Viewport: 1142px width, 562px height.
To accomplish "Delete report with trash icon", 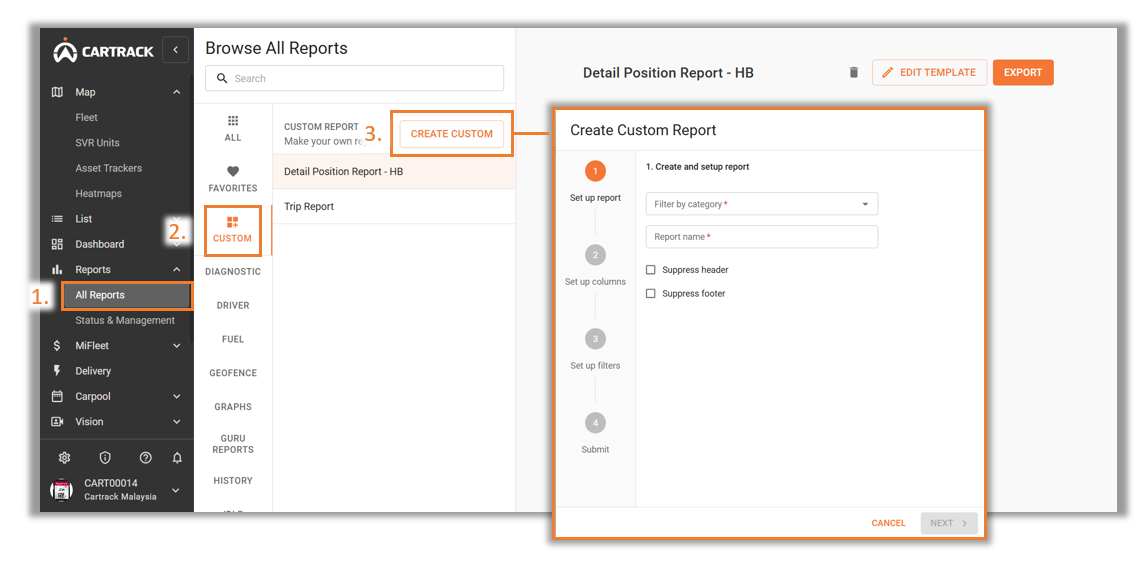I will (x=854, y=72).
